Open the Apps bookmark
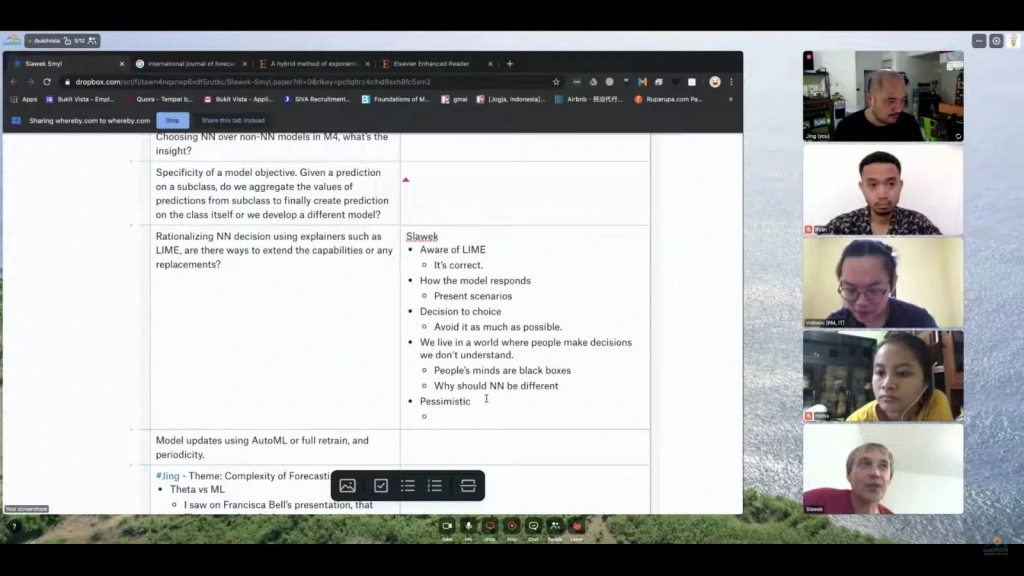The image size is (1024, 576). [x=24, y=99]
